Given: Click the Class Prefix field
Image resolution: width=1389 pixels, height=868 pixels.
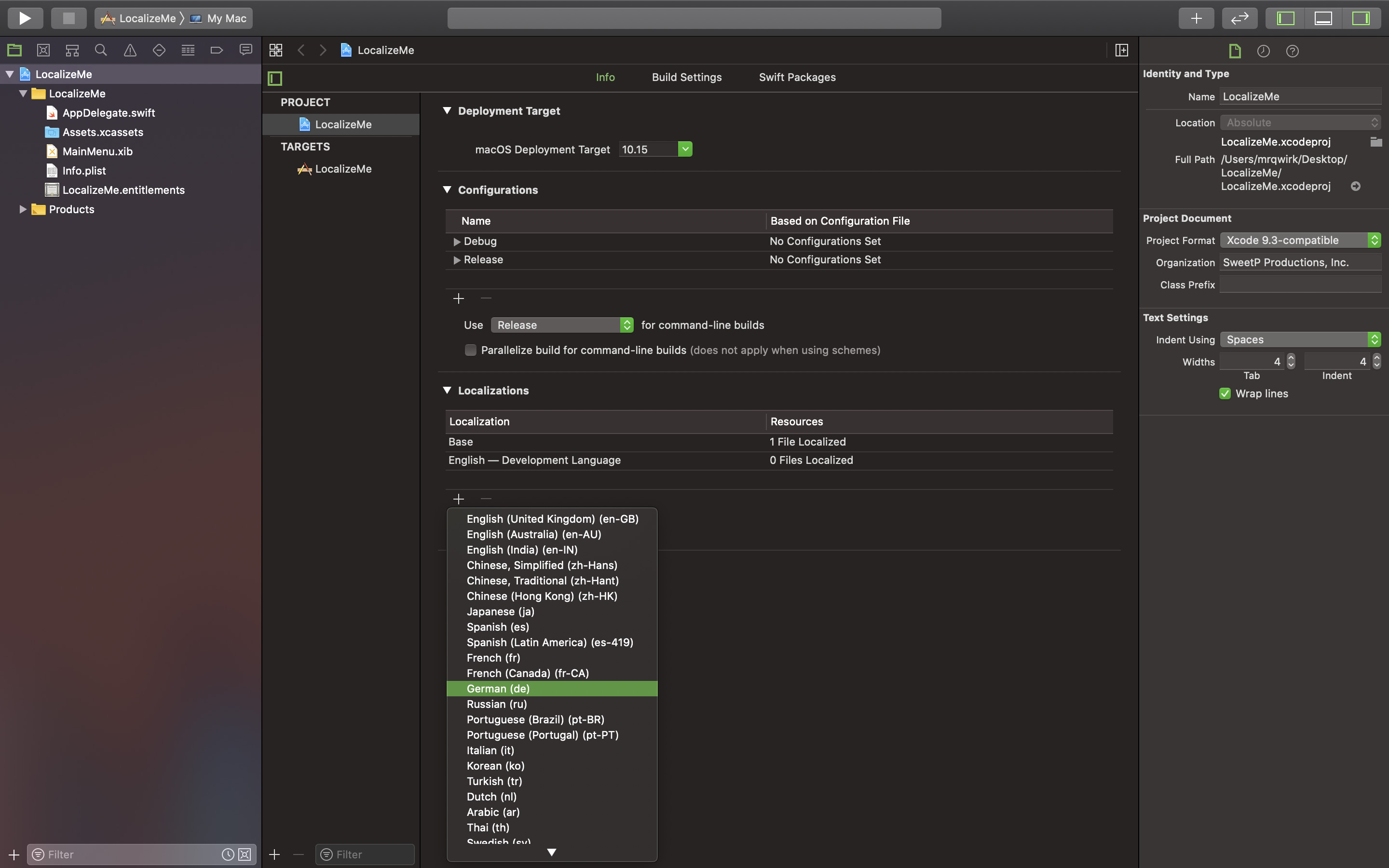Looking at the screenshot, I should pyautogui.click(x=1300, y=285).
